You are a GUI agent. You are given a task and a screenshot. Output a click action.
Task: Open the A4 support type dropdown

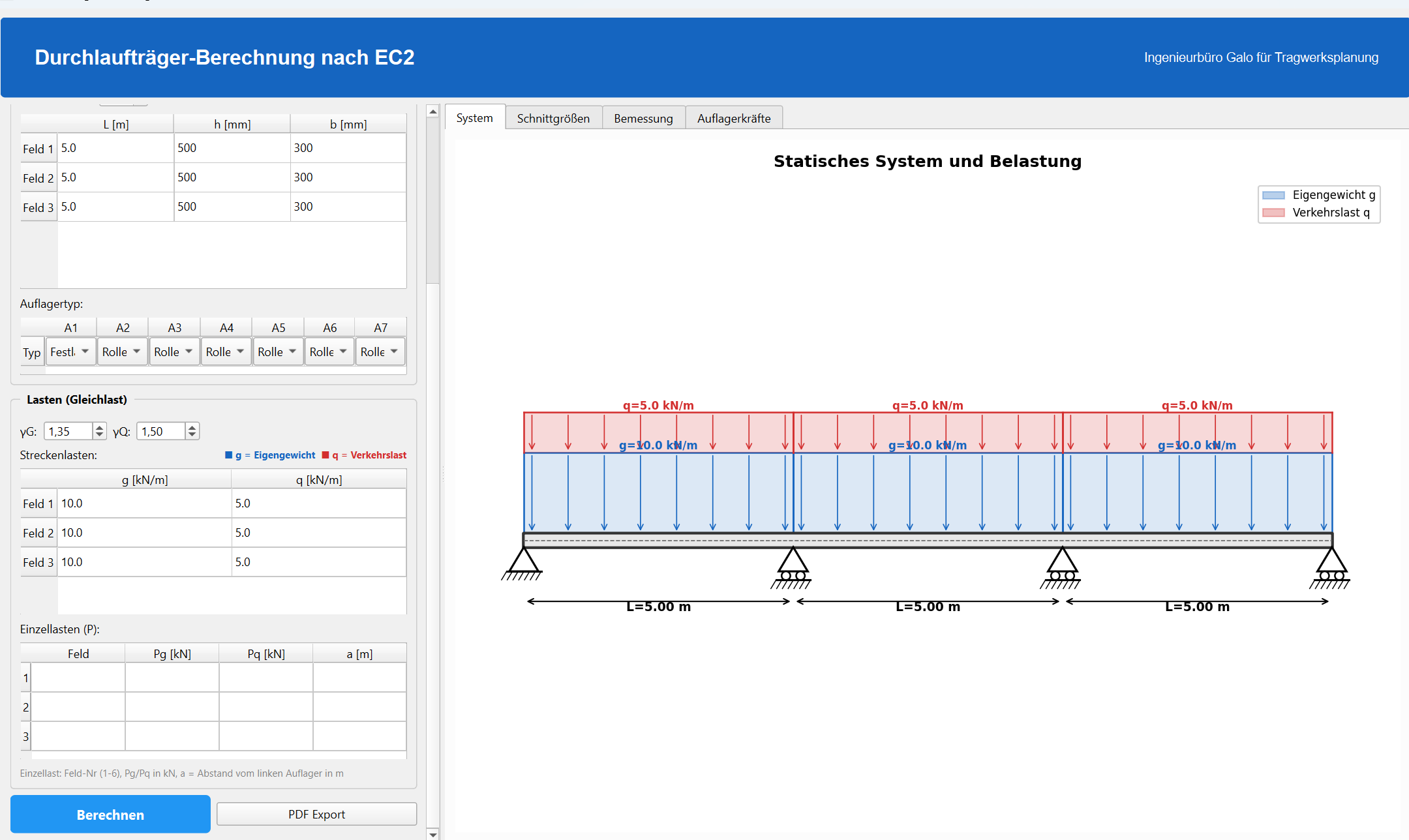[x=226, y=352]
